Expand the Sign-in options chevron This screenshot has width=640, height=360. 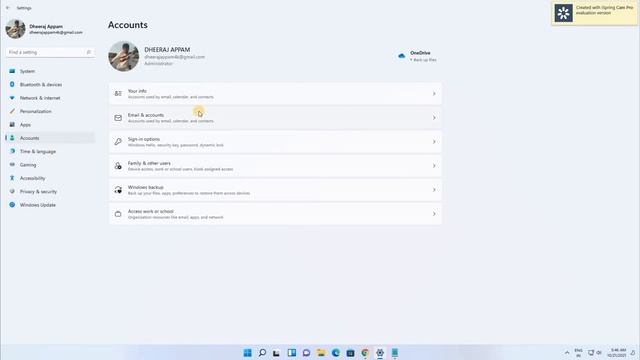click(434, 142)
